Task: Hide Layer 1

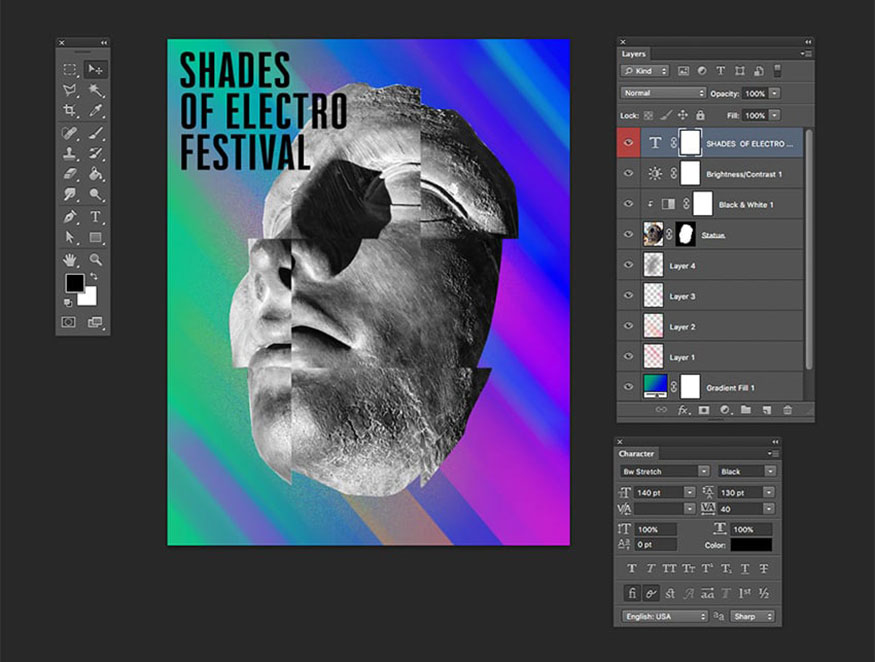Action: (628, 357)
